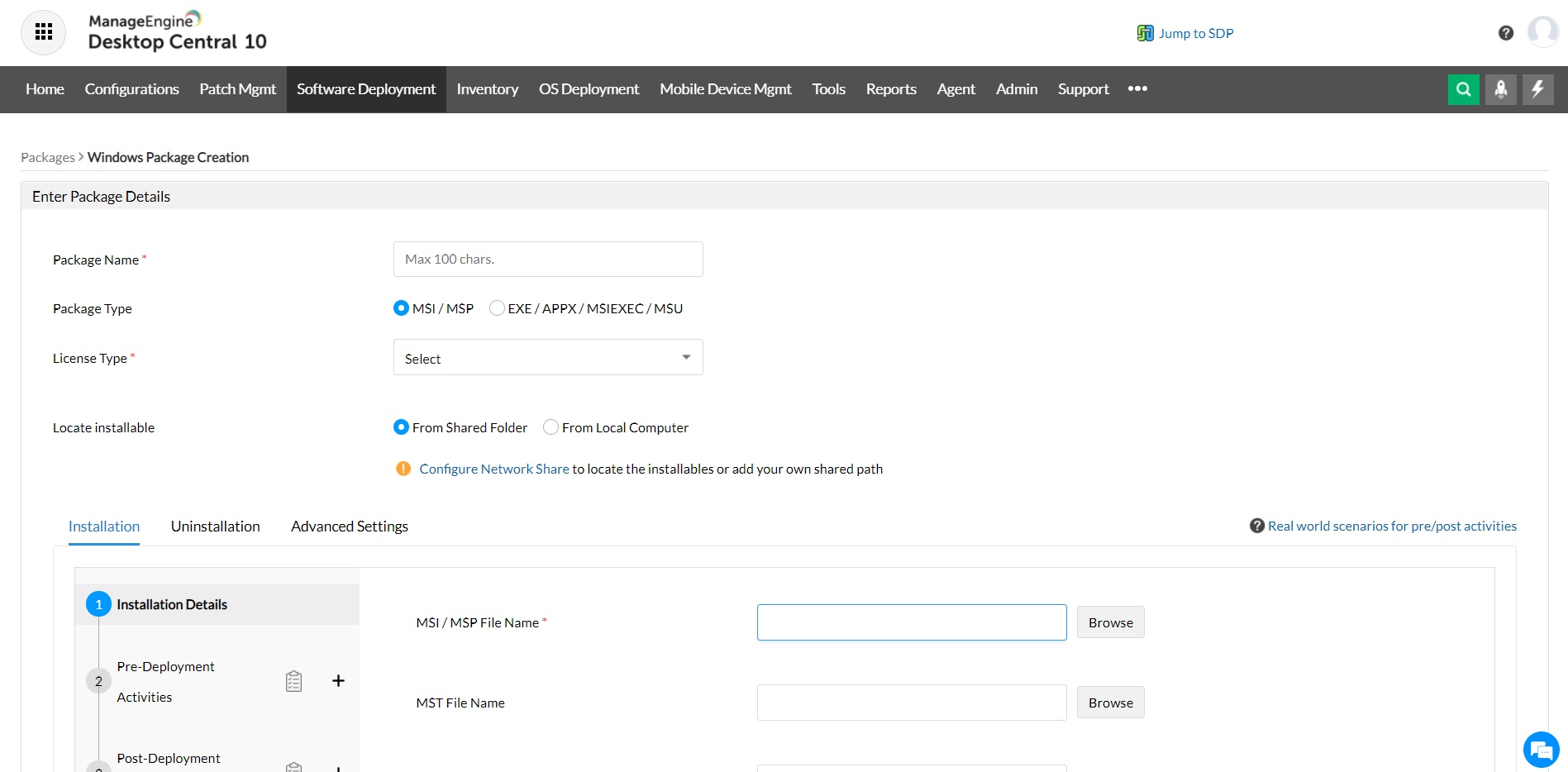Viewport: 1568px width, 772px height.
Task: Click the rocket icon in navbar
Action: point(1500,89)
